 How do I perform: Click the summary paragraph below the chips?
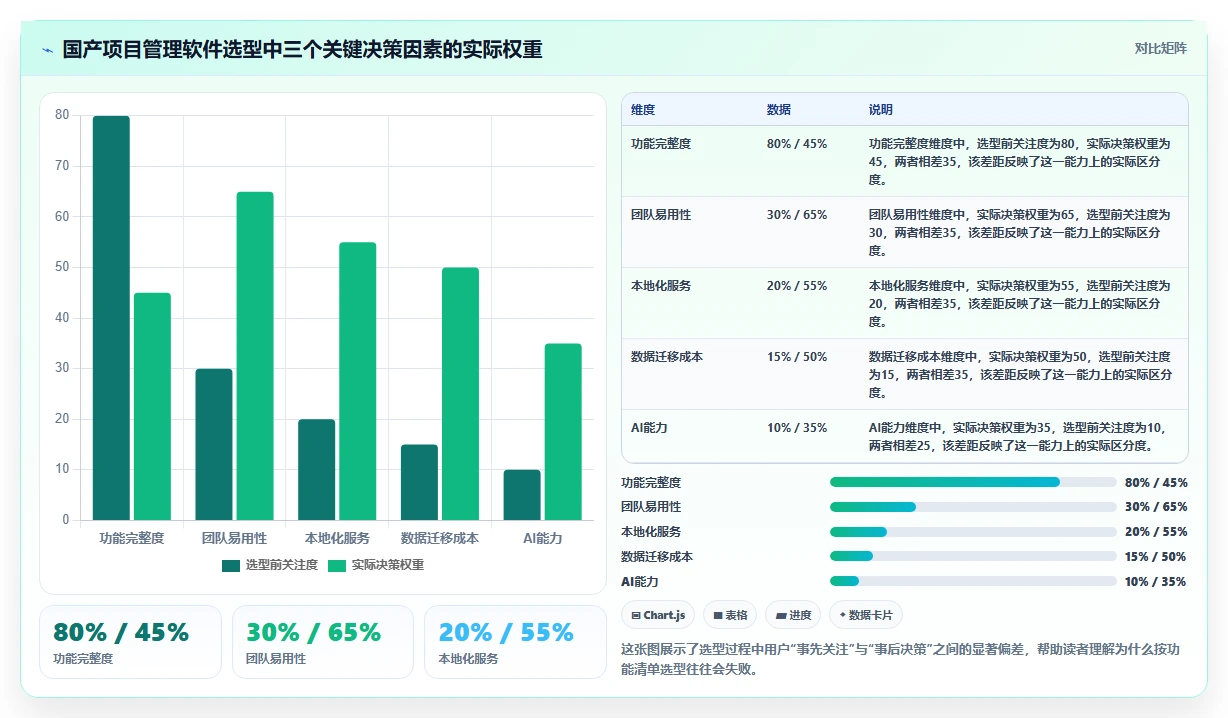tap(901, 659)
